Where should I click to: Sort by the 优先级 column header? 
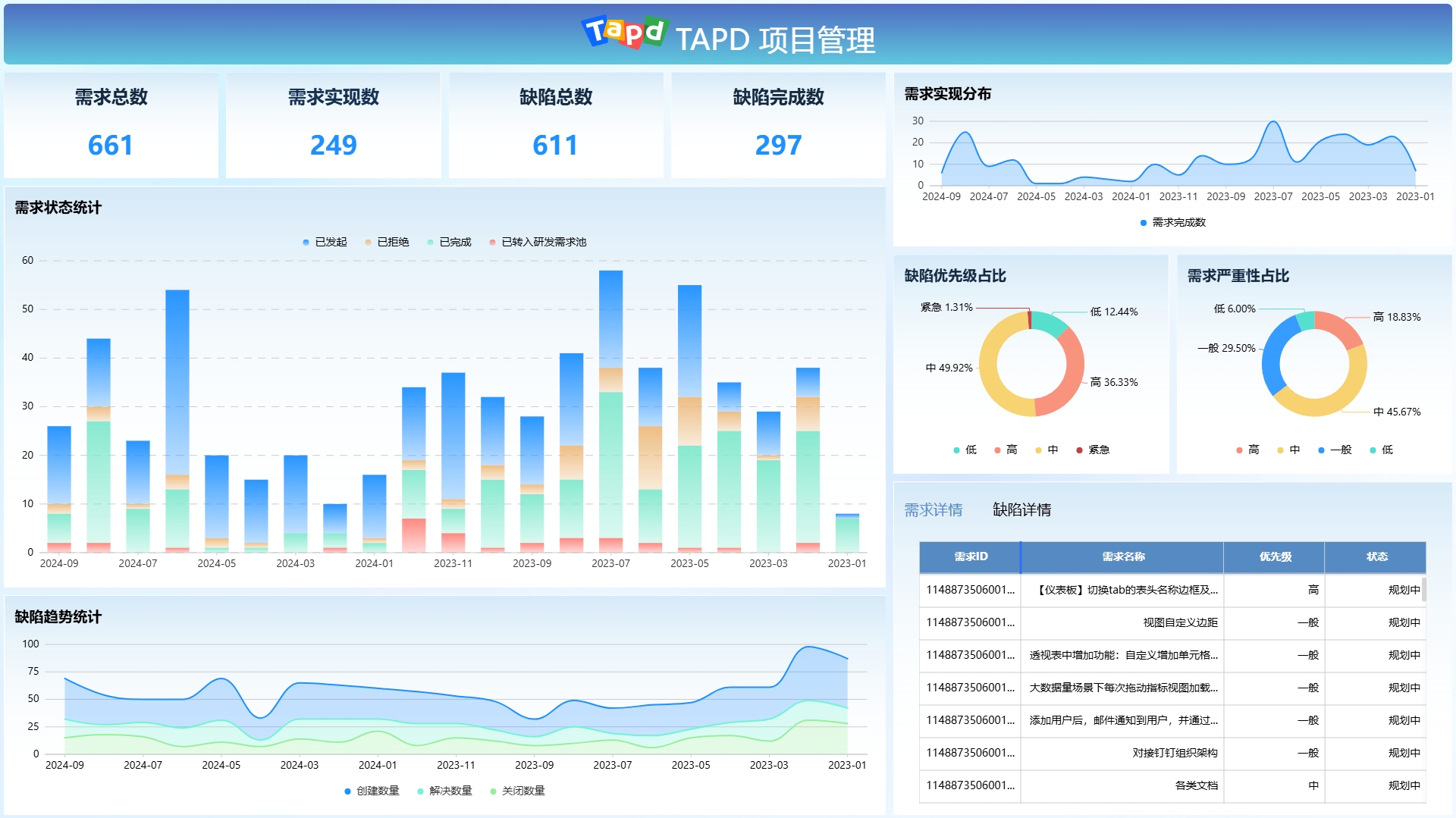(x=1275, y=556)
